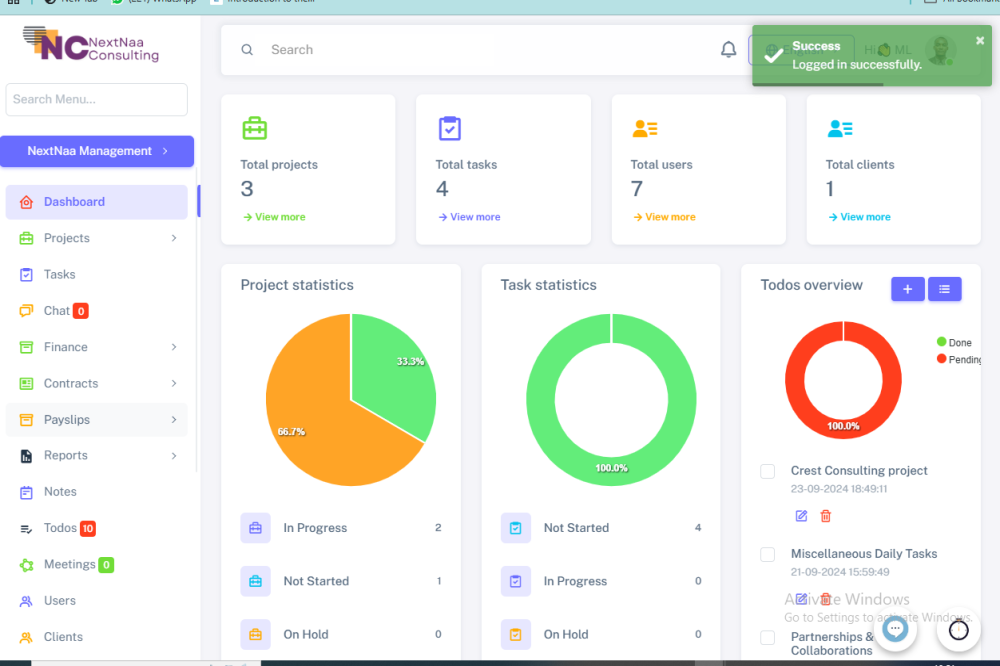Edit the Crest Consulting project todo
Image resolution: width=1000 pixels, height=666 pixels.
(x=802, y=515)
